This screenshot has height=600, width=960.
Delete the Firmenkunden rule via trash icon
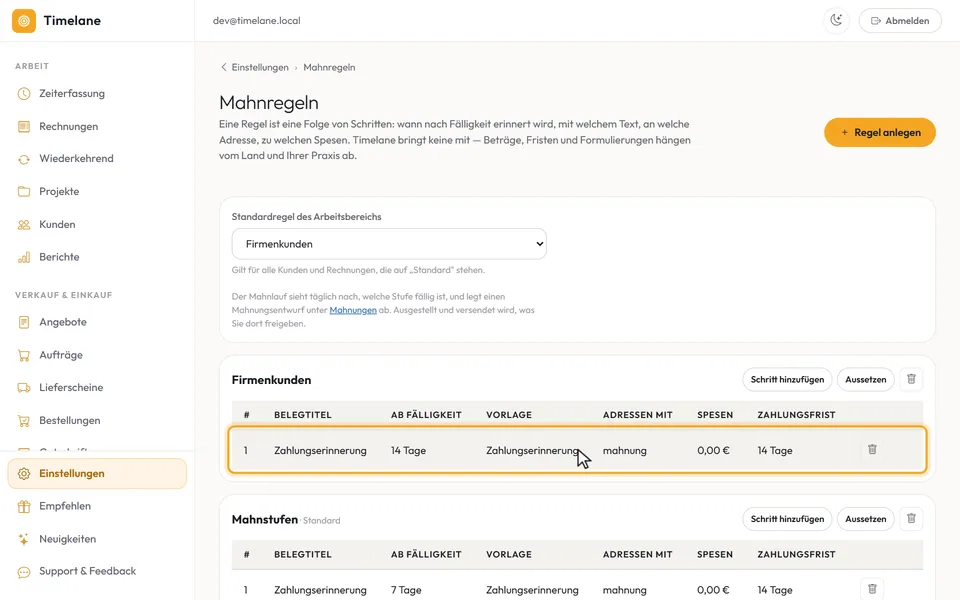point(911,379)
